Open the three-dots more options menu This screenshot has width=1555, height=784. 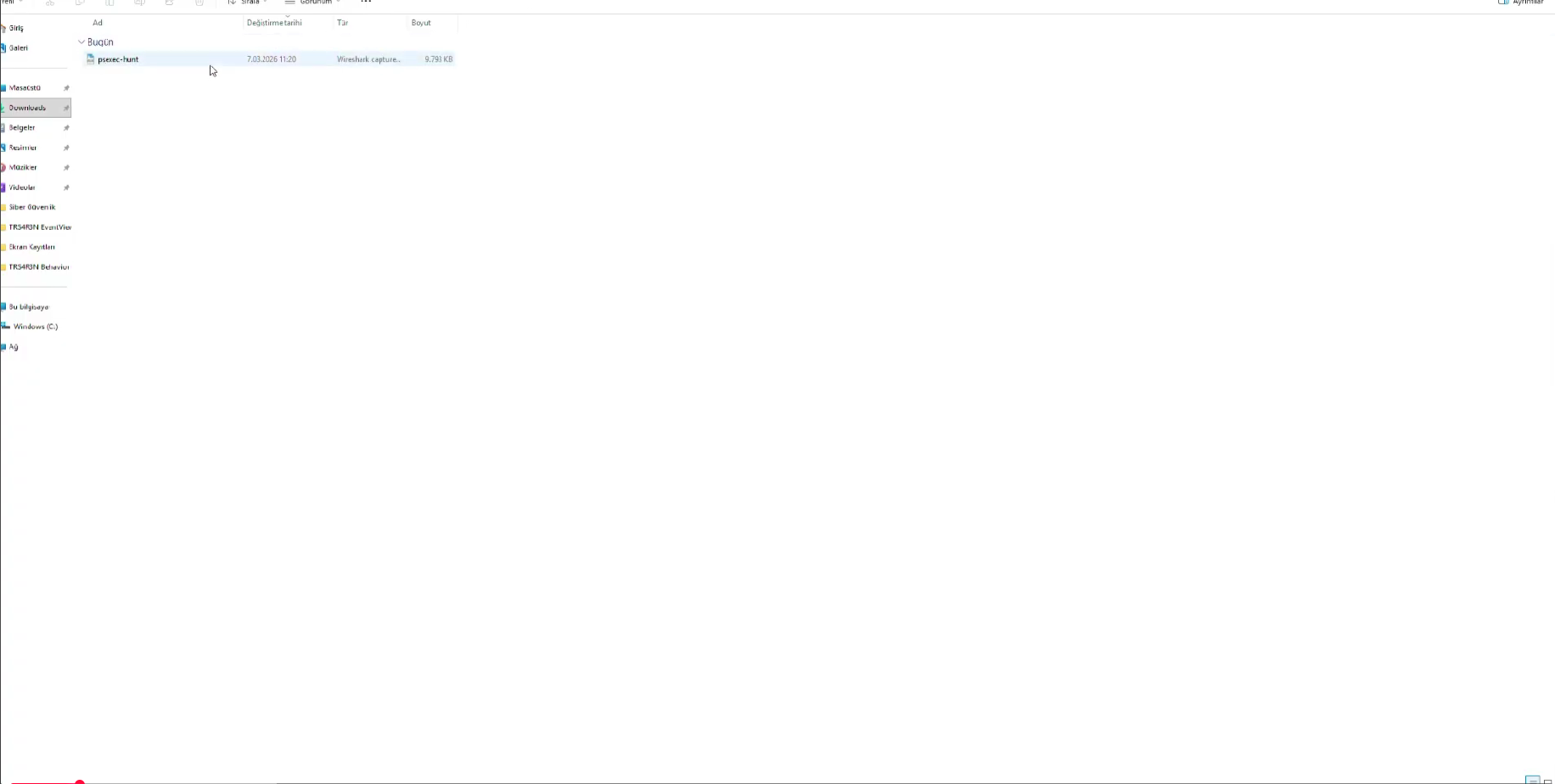366,3
